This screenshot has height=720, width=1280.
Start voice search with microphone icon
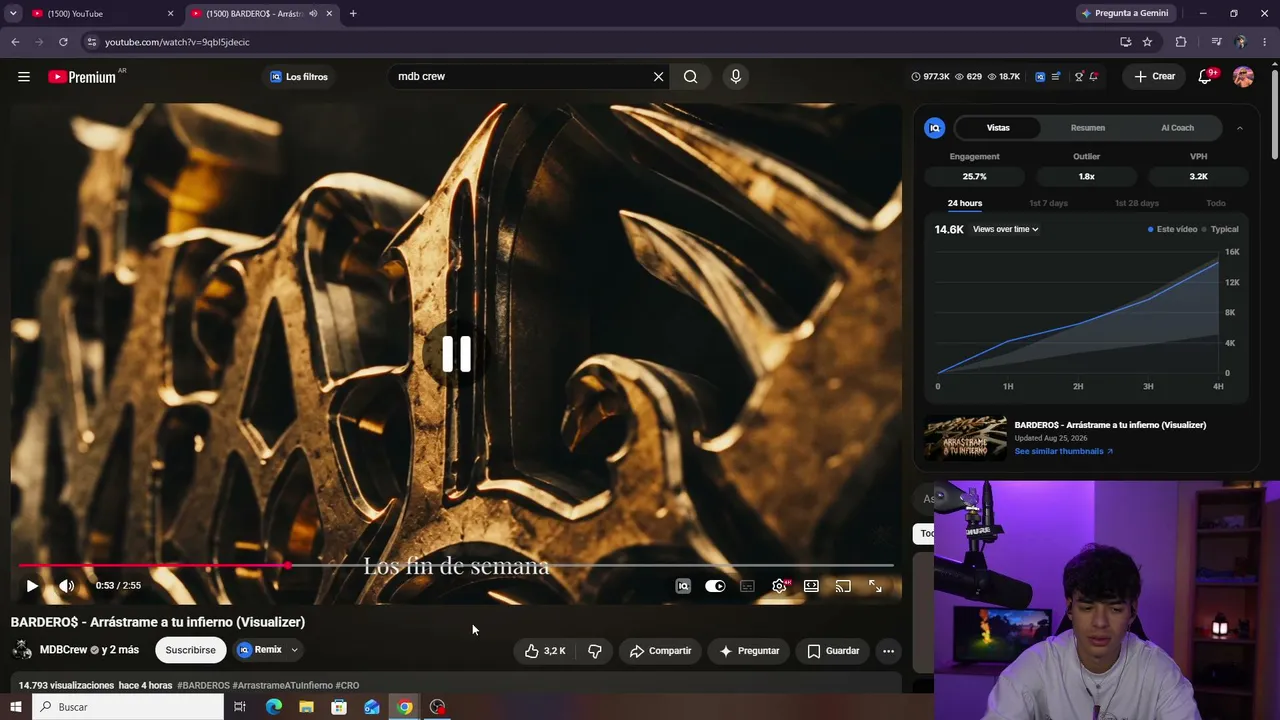point(736,77)
